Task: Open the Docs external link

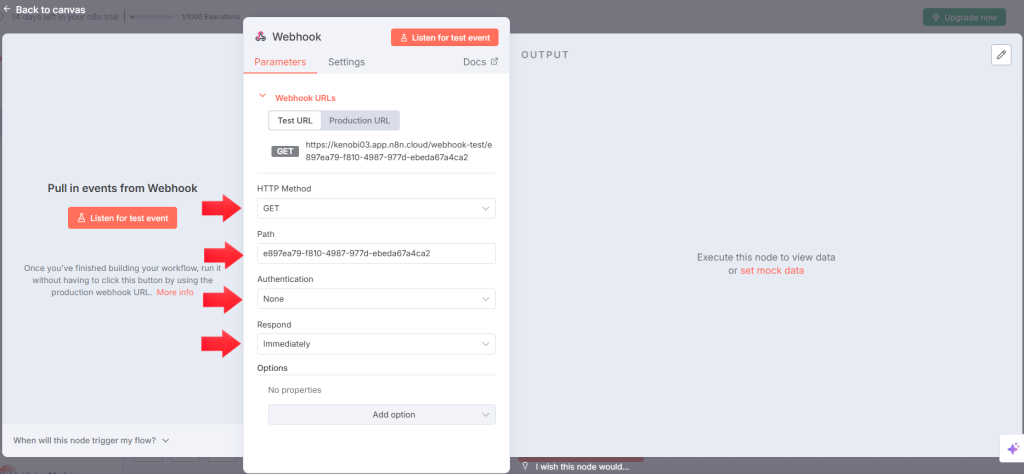Action: coord(480,62)
